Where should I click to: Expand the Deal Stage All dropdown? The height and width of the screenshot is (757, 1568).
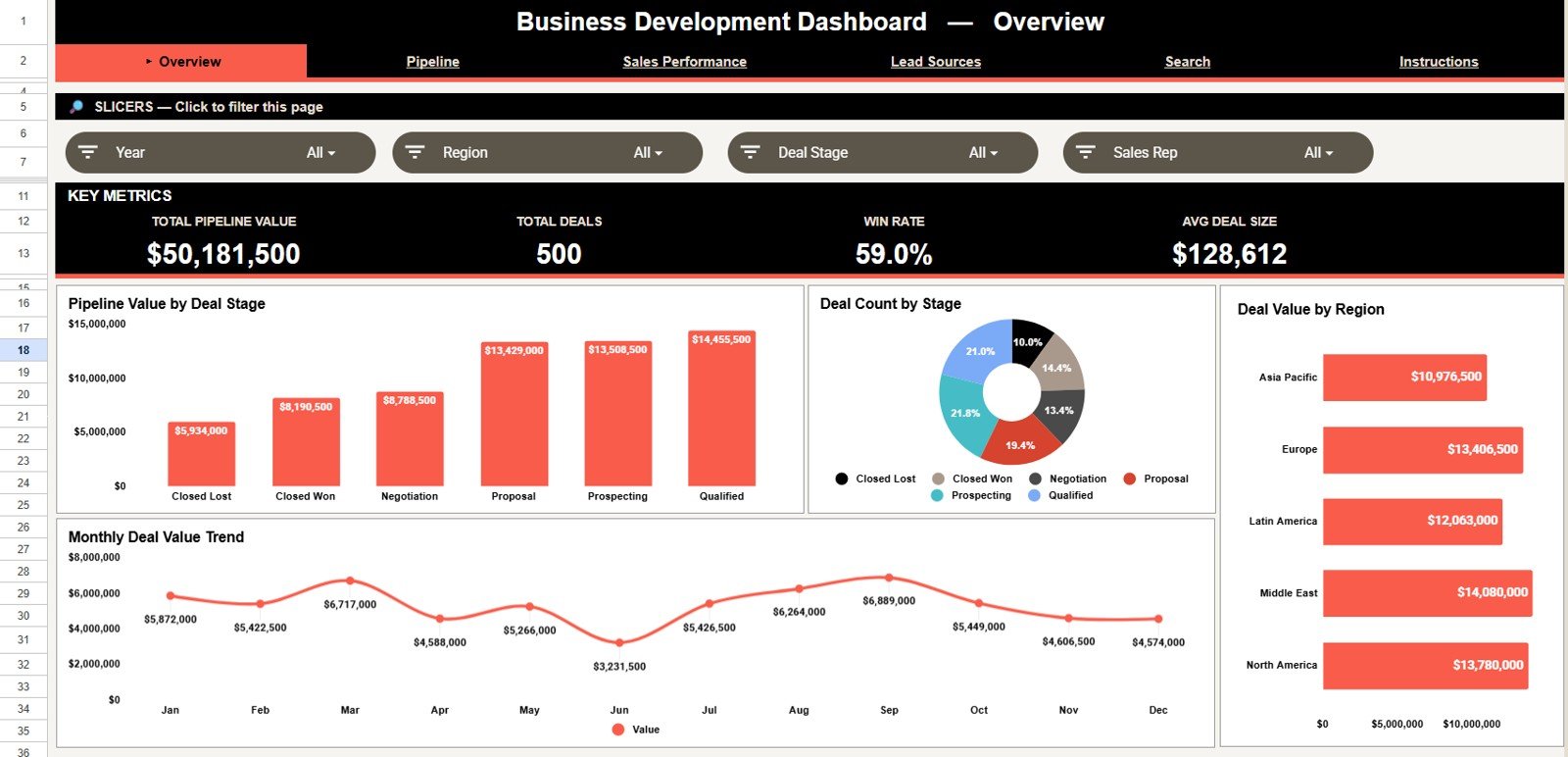[x=983, y=153]
